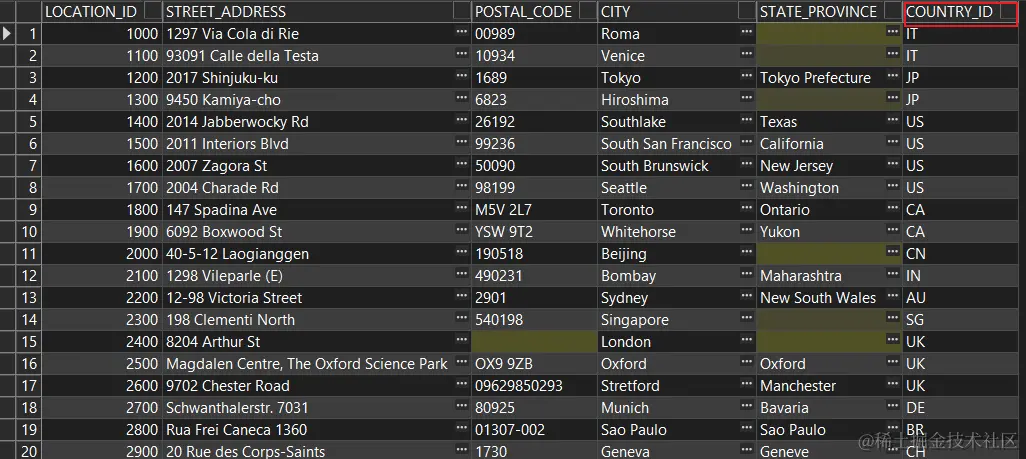The width and height of the screenshot is (1026, 459).
Task: Open the ellipsis editor for the California state cell
Action: pyautogui.click(x=893, y=142)
